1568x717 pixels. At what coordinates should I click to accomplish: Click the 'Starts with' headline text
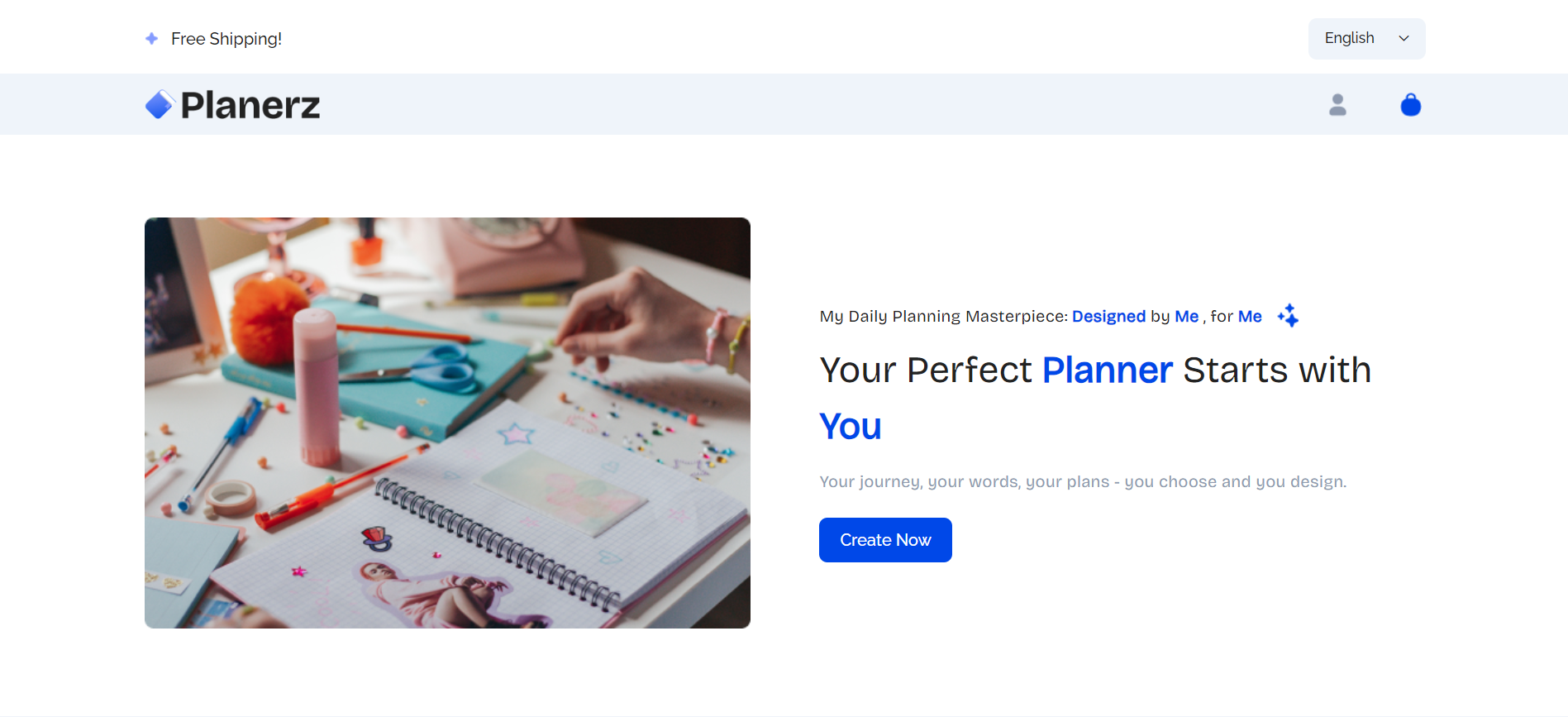(x=1277, y=370)
